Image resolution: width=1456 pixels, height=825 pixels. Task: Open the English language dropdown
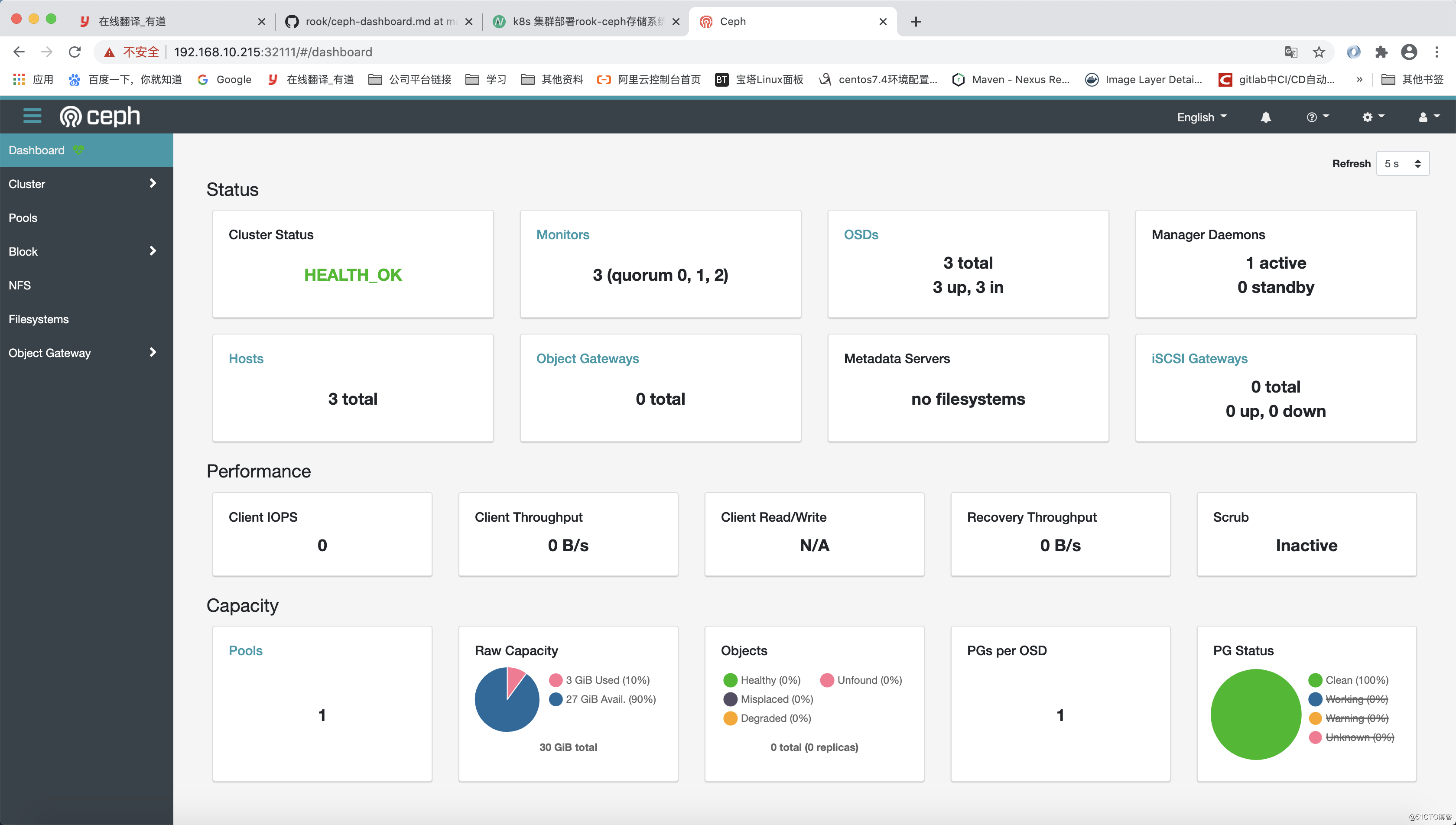[x=1201, y=117]
